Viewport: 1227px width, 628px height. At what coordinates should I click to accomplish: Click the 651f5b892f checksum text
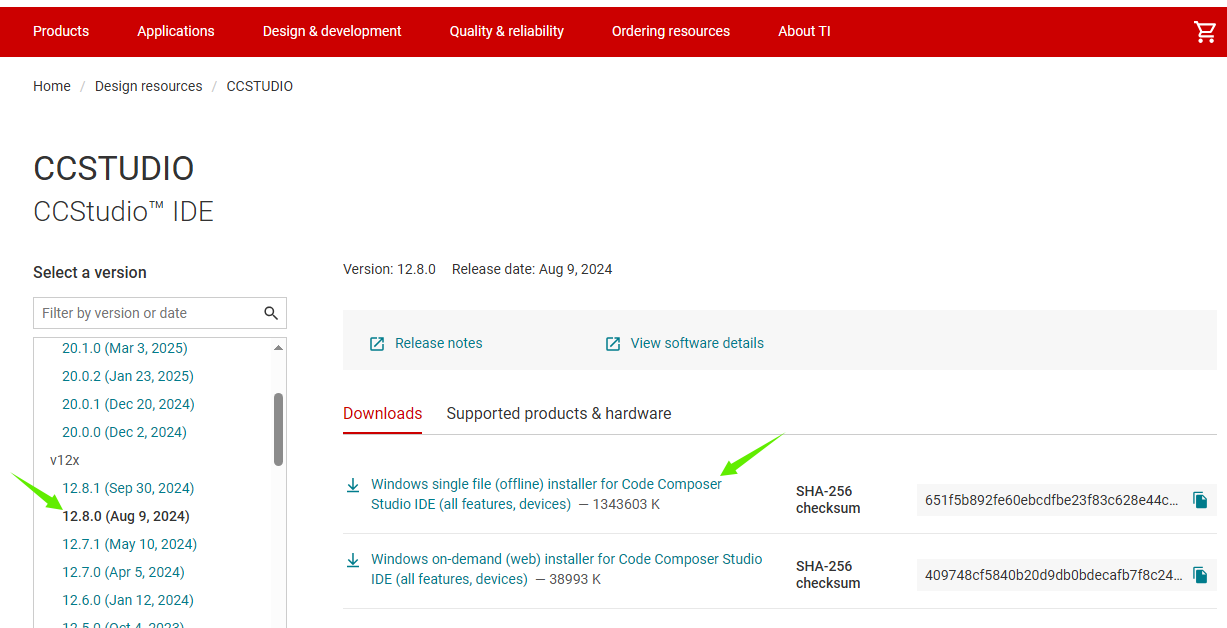point(1054,500)
